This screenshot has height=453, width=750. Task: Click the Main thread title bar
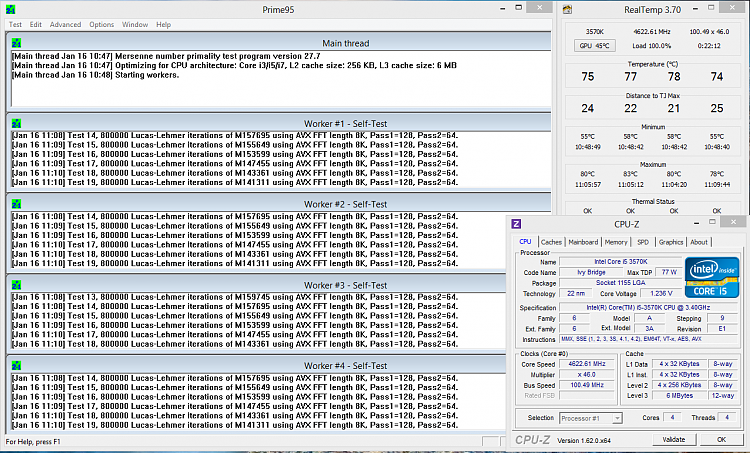pyautogui.click(x=281, y=43)
